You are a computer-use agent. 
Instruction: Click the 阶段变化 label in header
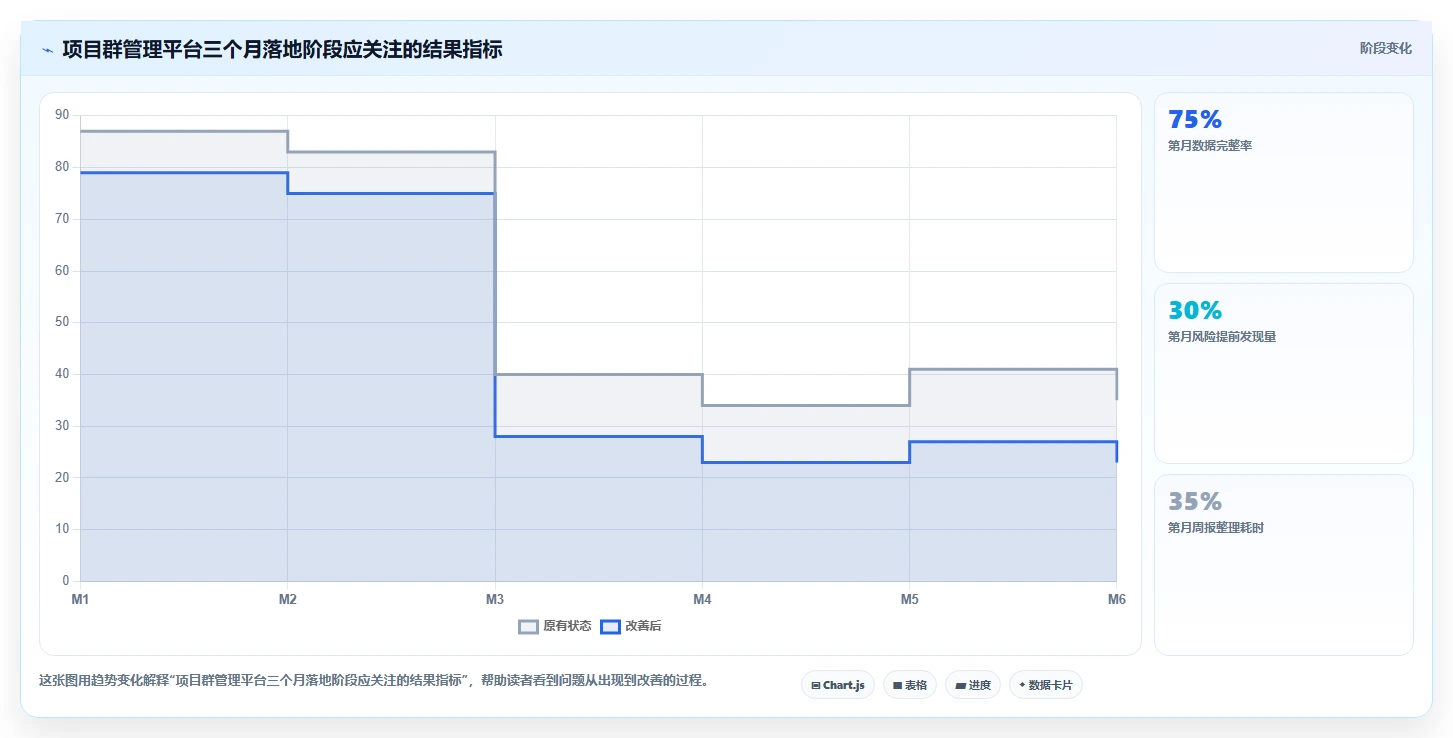click(x=1386, y=48)
